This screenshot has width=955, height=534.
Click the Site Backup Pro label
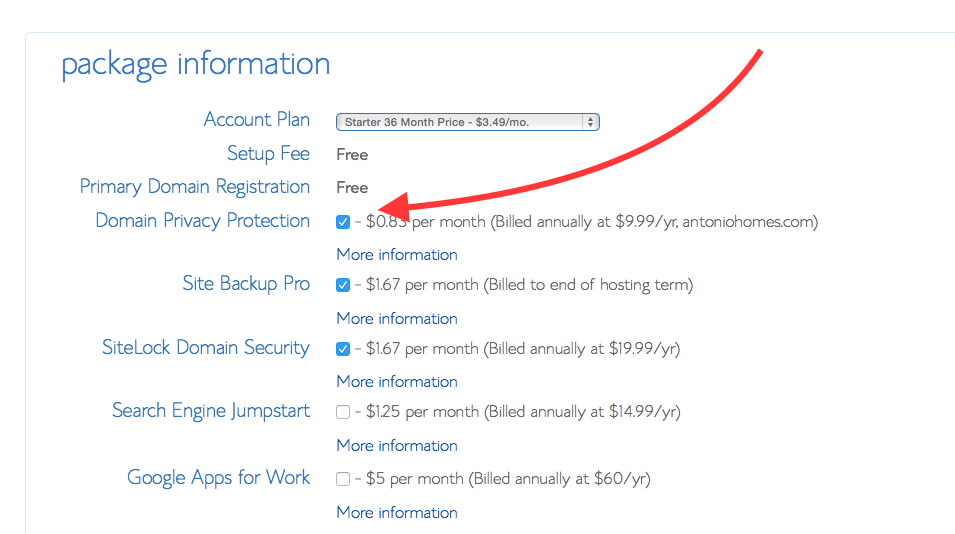pyautogui.click(x=246, y=284)
